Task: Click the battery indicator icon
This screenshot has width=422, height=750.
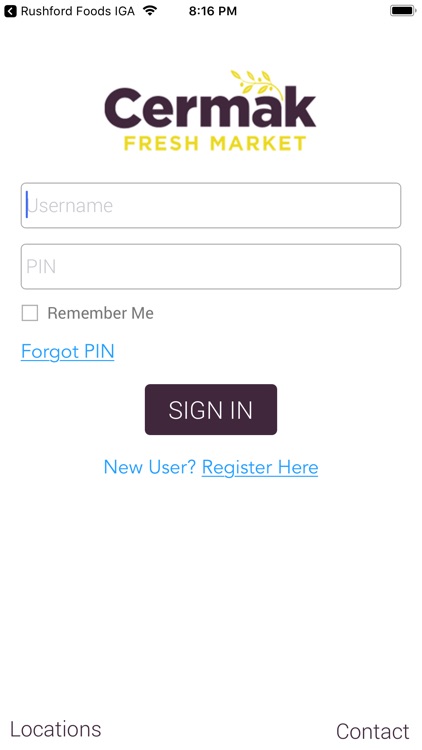Action: pos(403,11)
